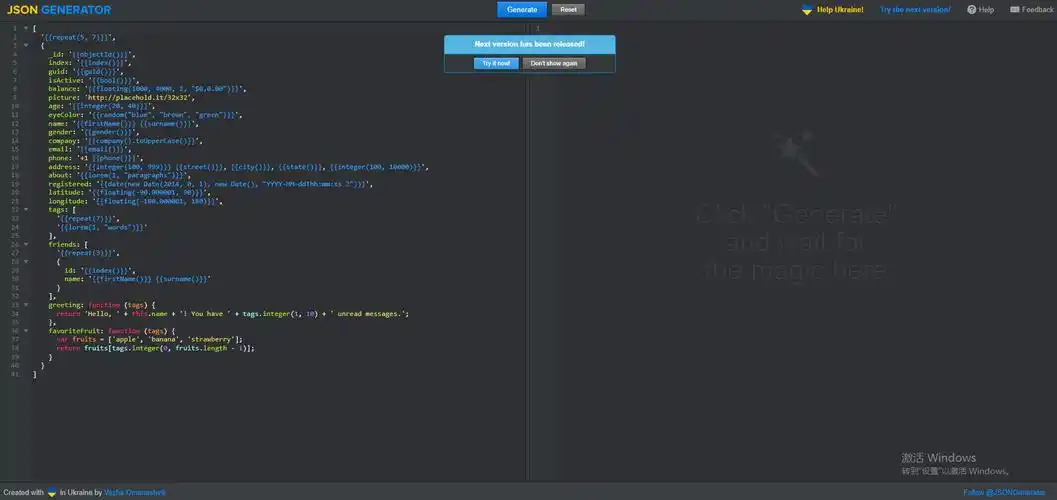Image resolution: width=1057 pixels, height=500 pixels.
Task: Click the Ukraine heart icon in the footer
Action: [52, 492]
